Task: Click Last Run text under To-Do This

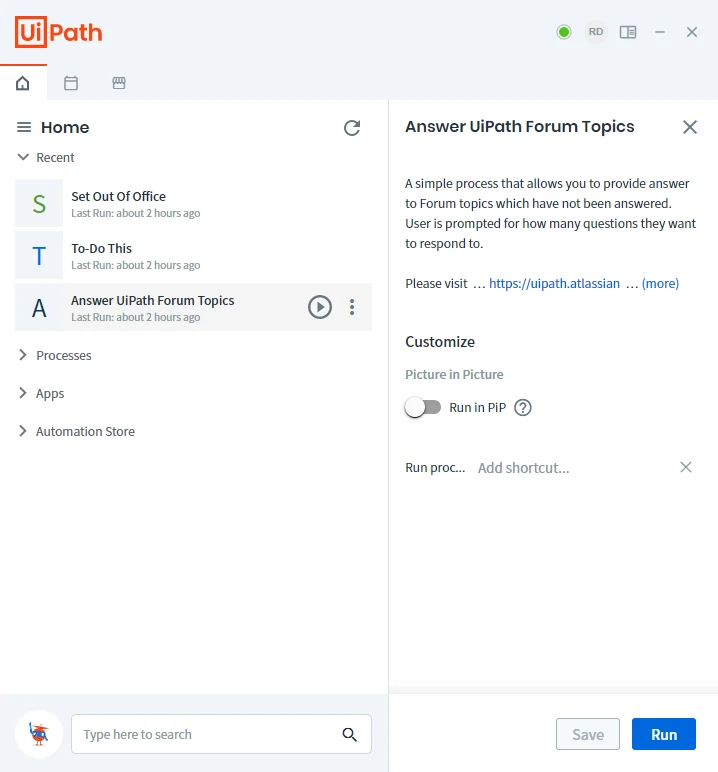Action: point(136,265)
